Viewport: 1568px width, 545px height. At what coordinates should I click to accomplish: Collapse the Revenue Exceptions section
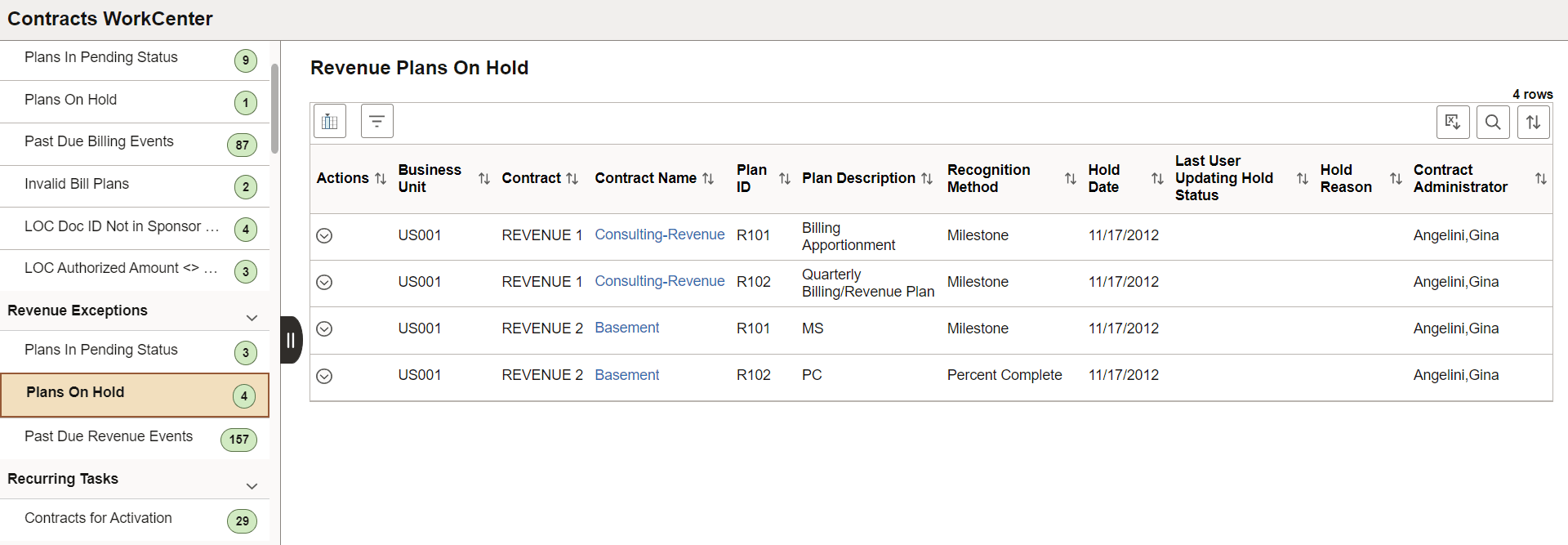tap(252, 318)
